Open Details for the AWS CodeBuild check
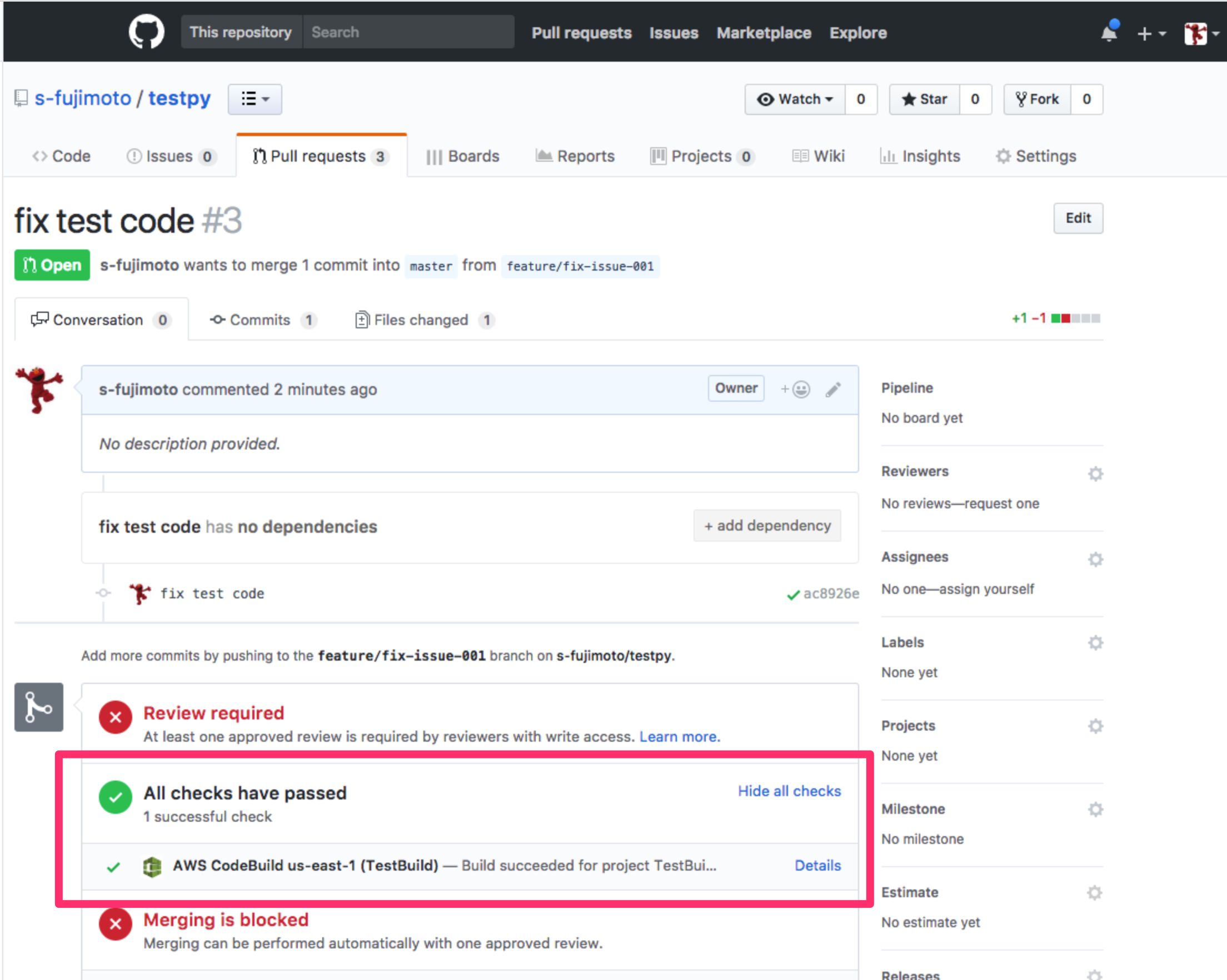 pos(818,865)
